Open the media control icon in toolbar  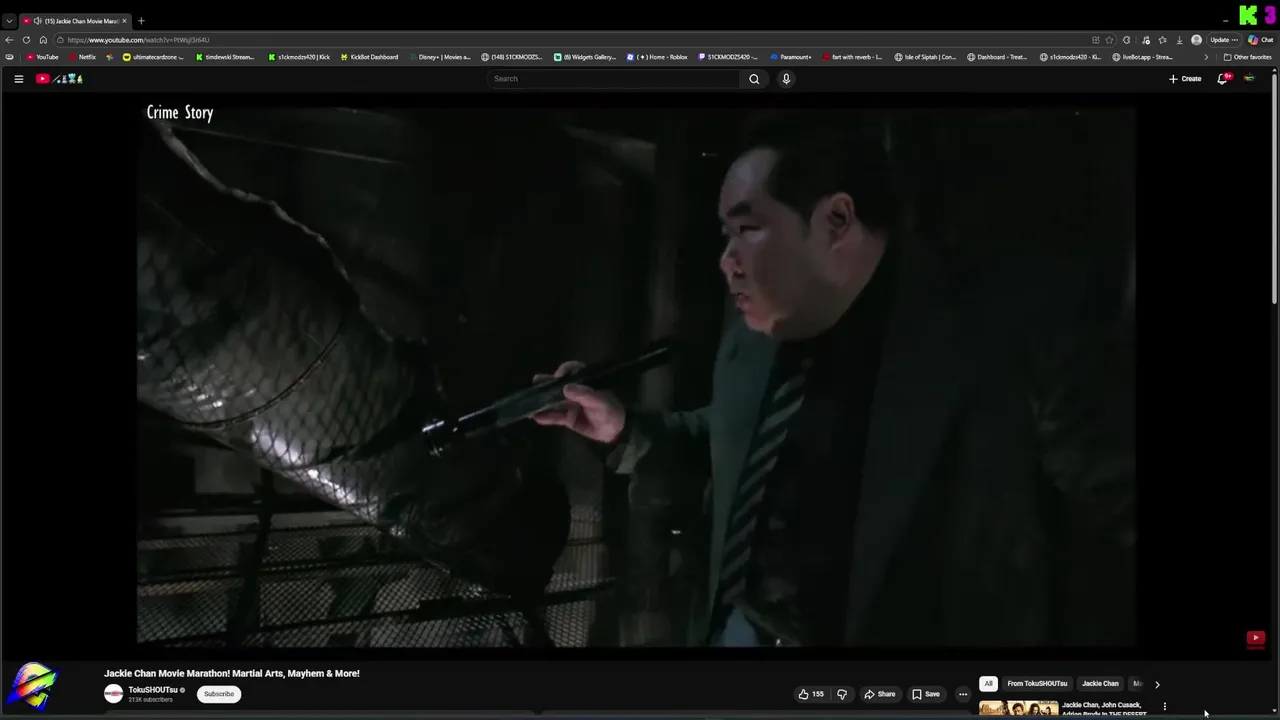pos(1145,40)
